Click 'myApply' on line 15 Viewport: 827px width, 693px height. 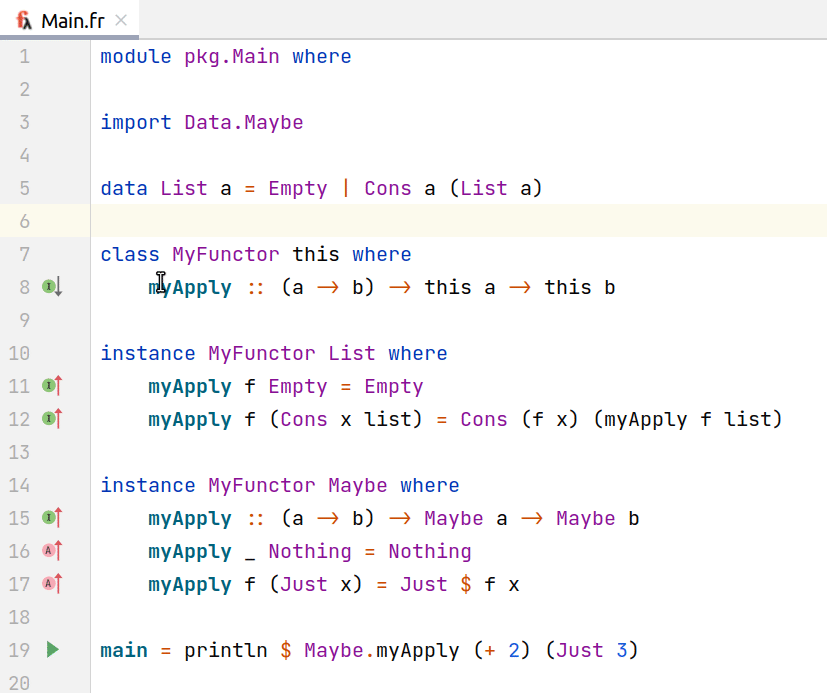189,518
